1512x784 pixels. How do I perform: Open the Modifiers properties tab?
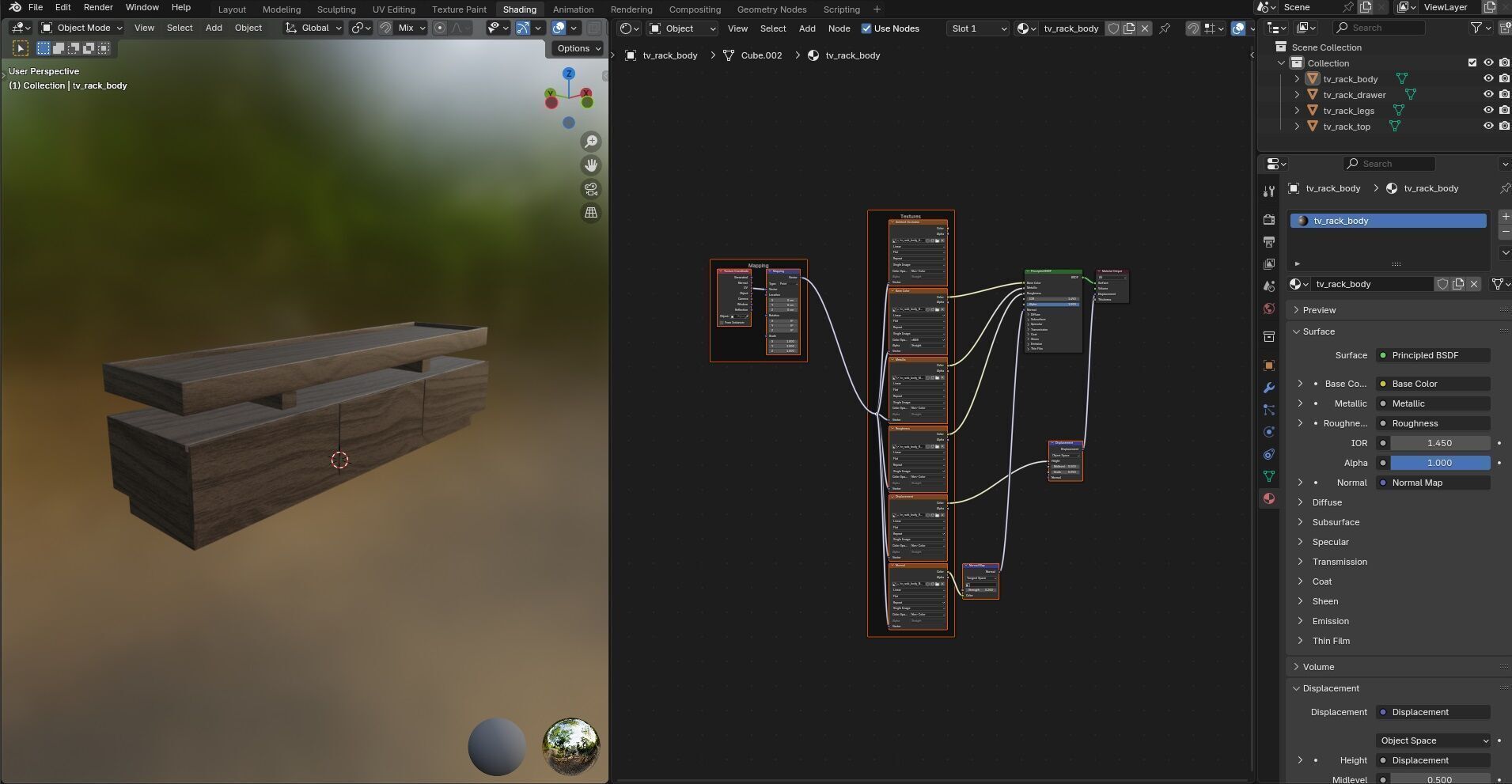coord(1269,388)
